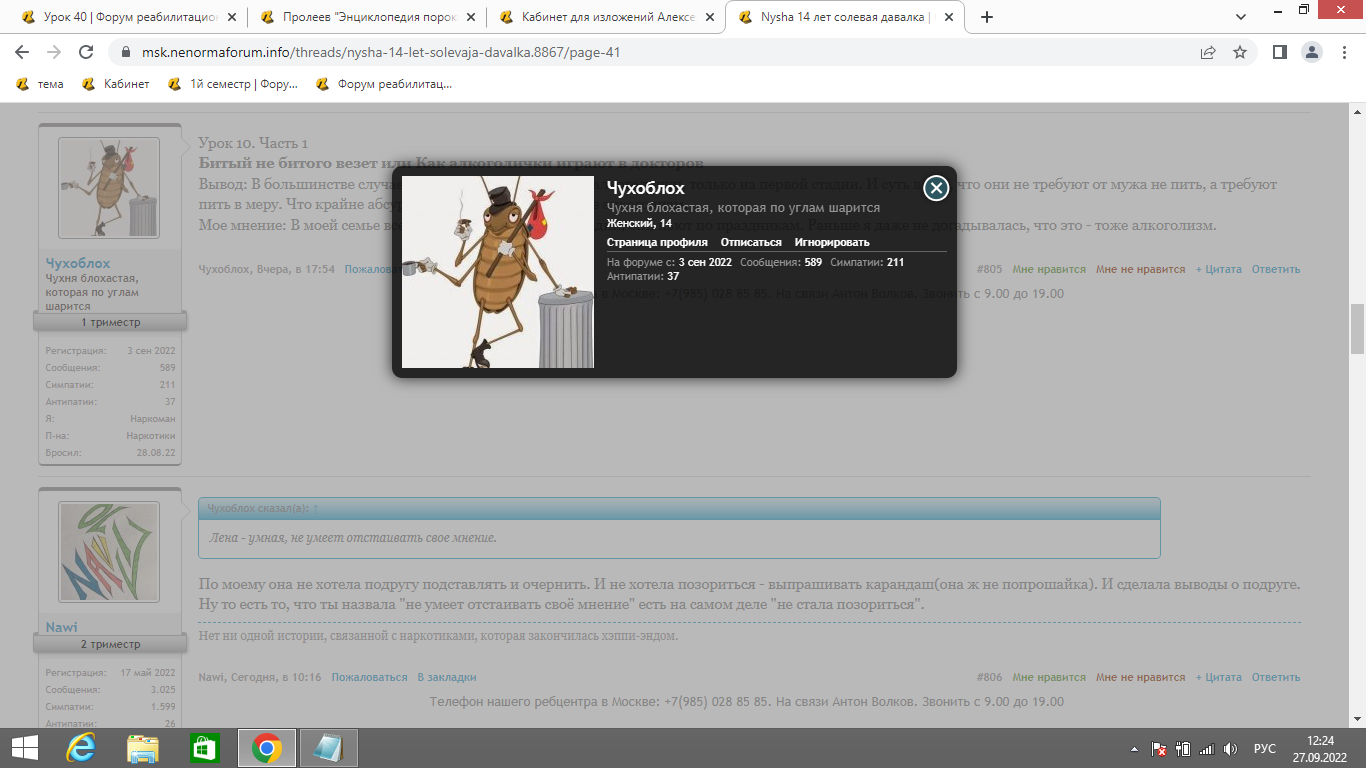The width and height of the screenshot is (1366, 768).
Task: Go forward in browser history
Action: coord(54,52)
